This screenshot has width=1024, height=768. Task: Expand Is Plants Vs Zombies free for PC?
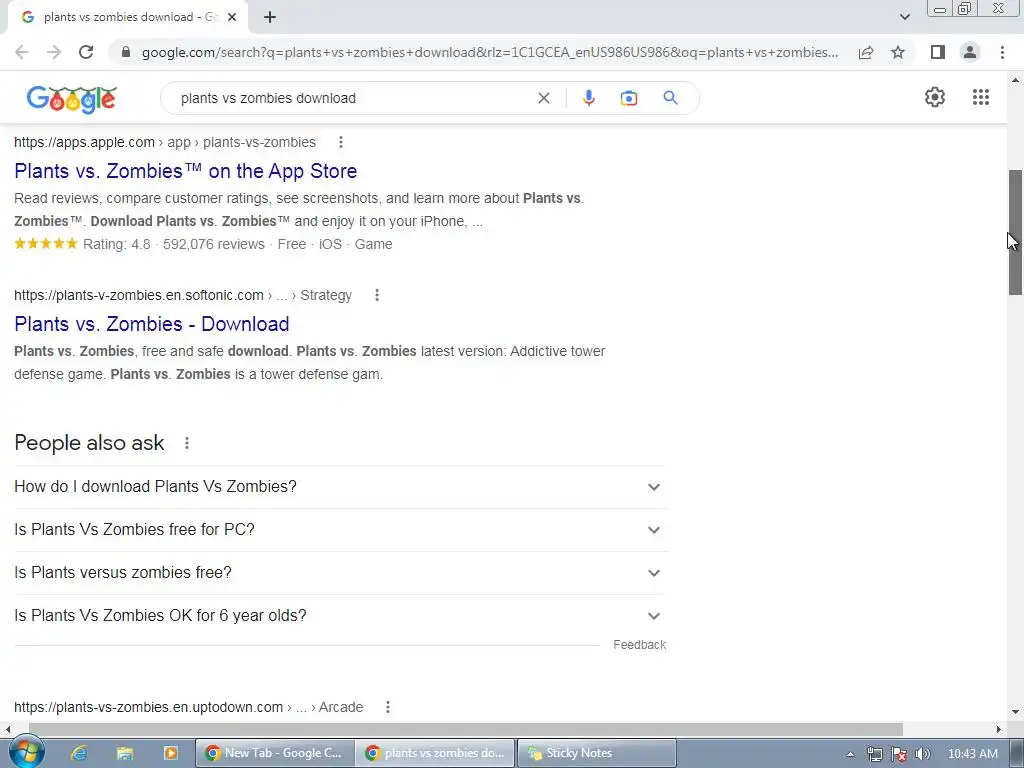pos(340,530)
